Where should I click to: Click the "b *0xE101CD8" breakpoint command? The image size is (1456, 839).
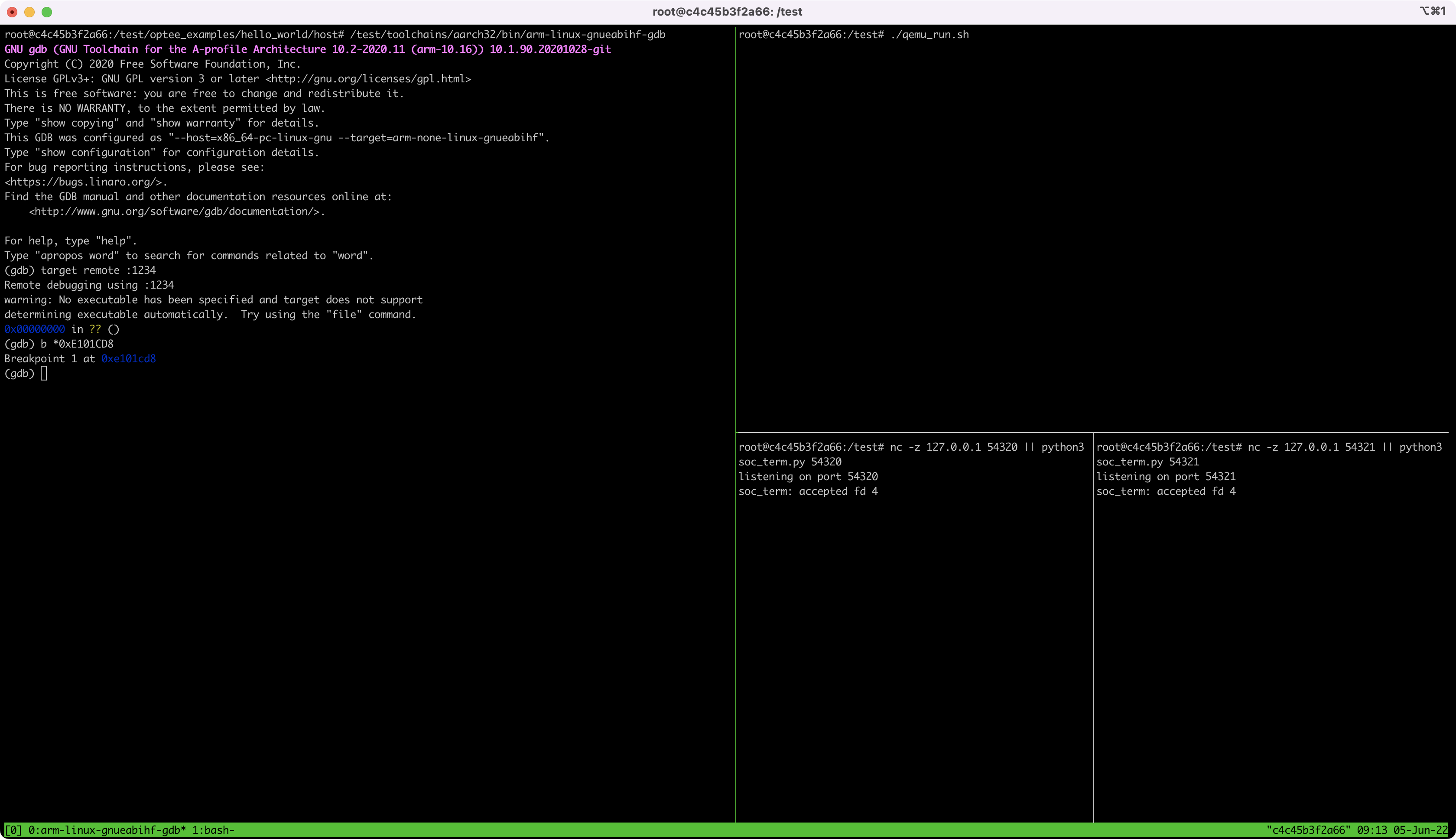click(x=77, y=344)
